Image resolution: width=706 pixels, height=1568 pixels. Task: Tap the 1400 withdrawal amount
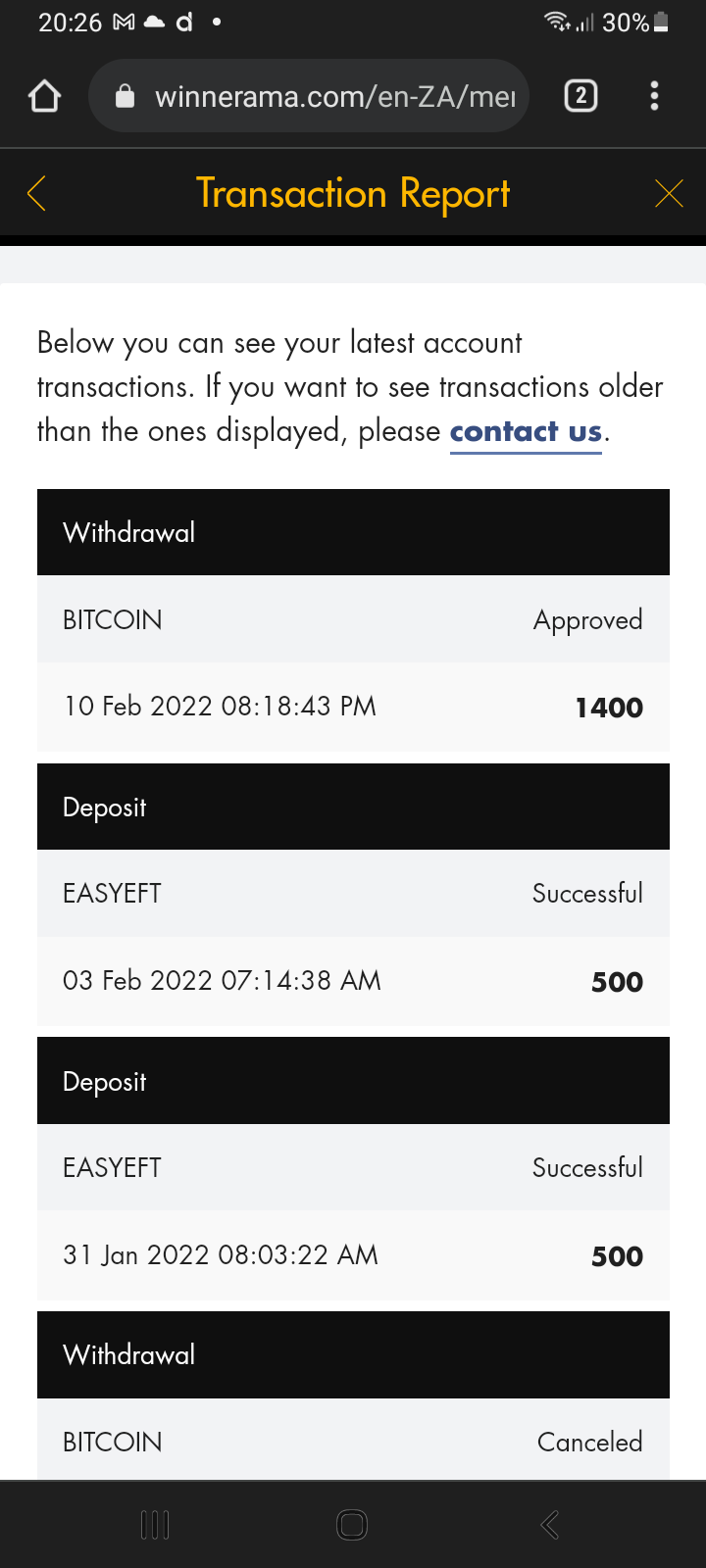pos(609,708)
